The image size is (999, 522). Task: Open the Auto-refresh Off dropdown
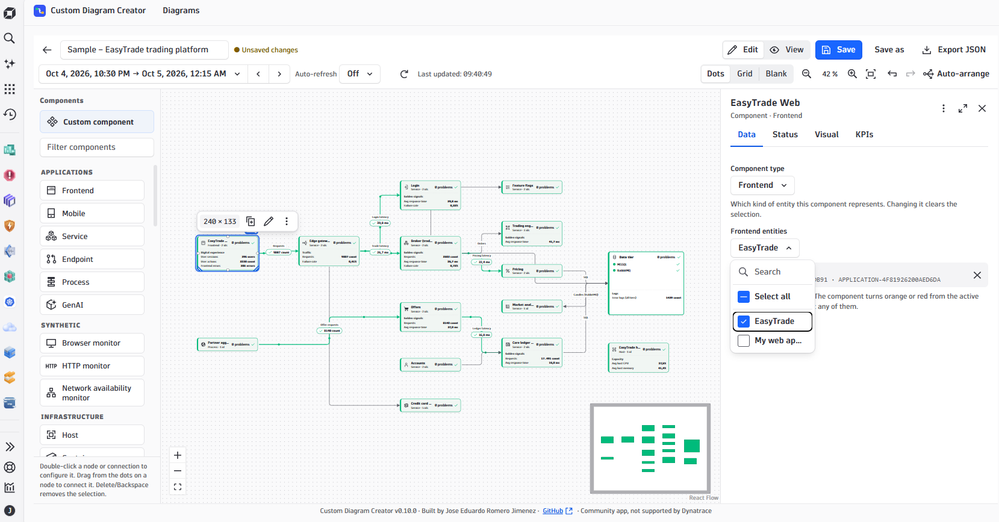pyautogui.click(x=360, y=74)
